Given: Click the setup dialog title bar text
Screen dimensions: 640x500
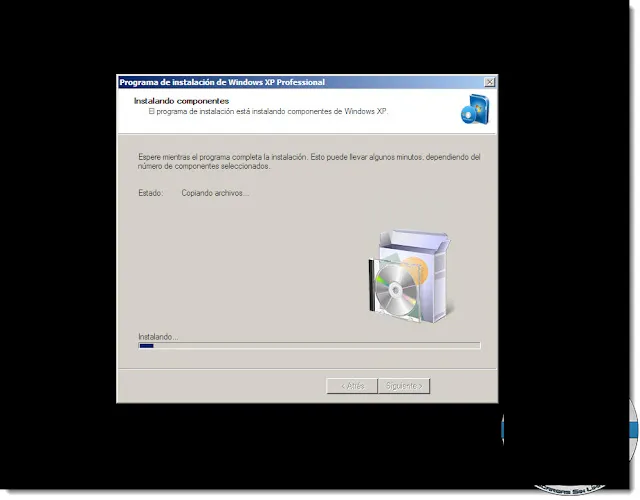Looking at the screenshot, I should 222,82.
